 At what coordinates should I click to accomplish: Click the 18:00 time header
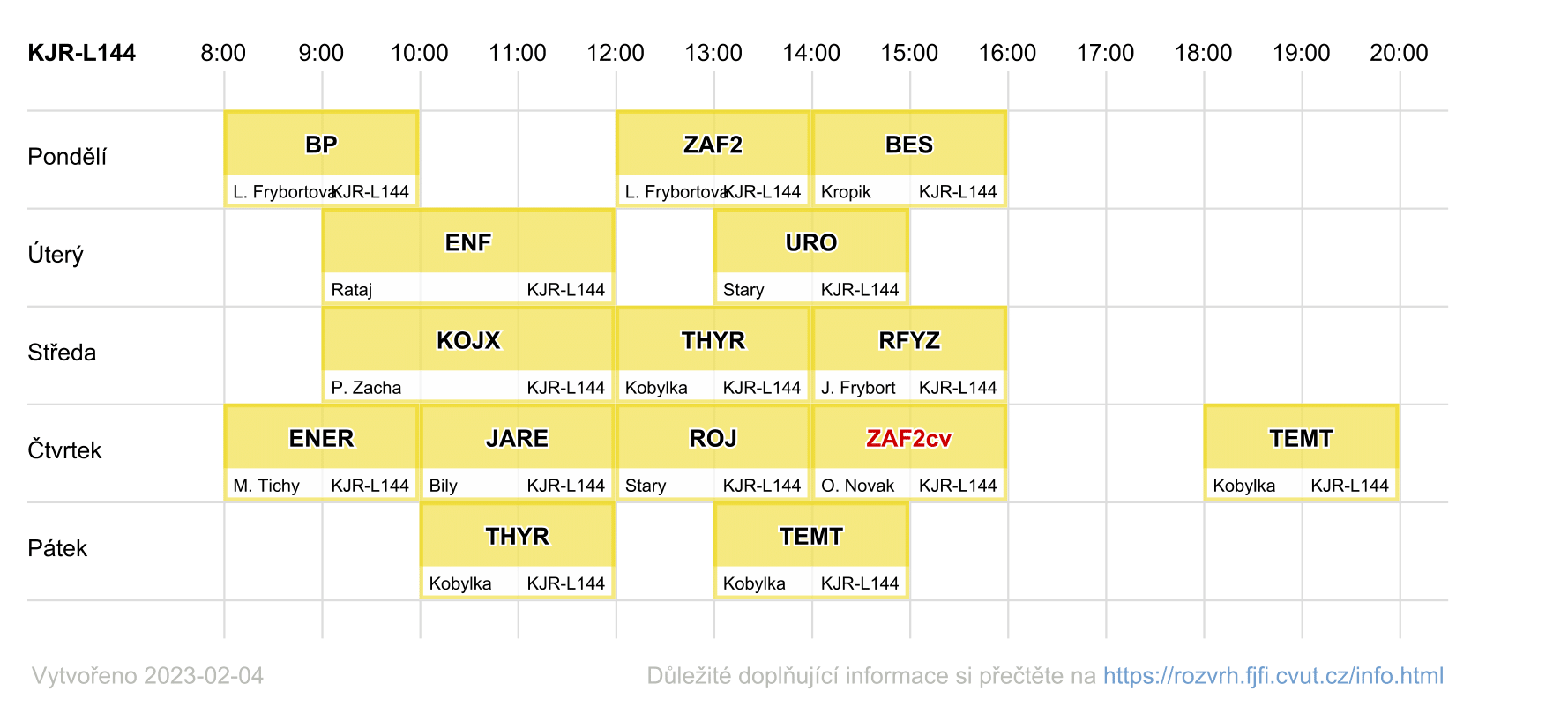(x=1203, y=53)
